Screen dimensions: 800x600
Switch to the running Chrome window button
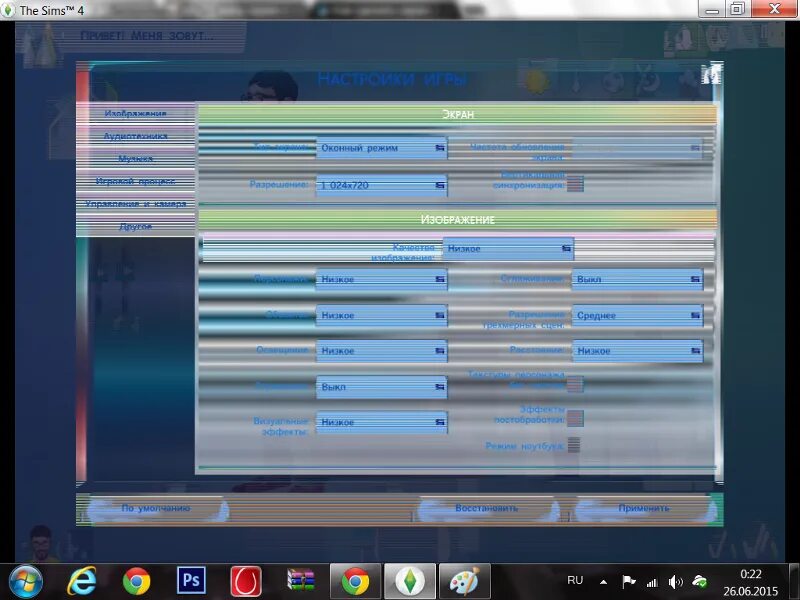point(356,581)
